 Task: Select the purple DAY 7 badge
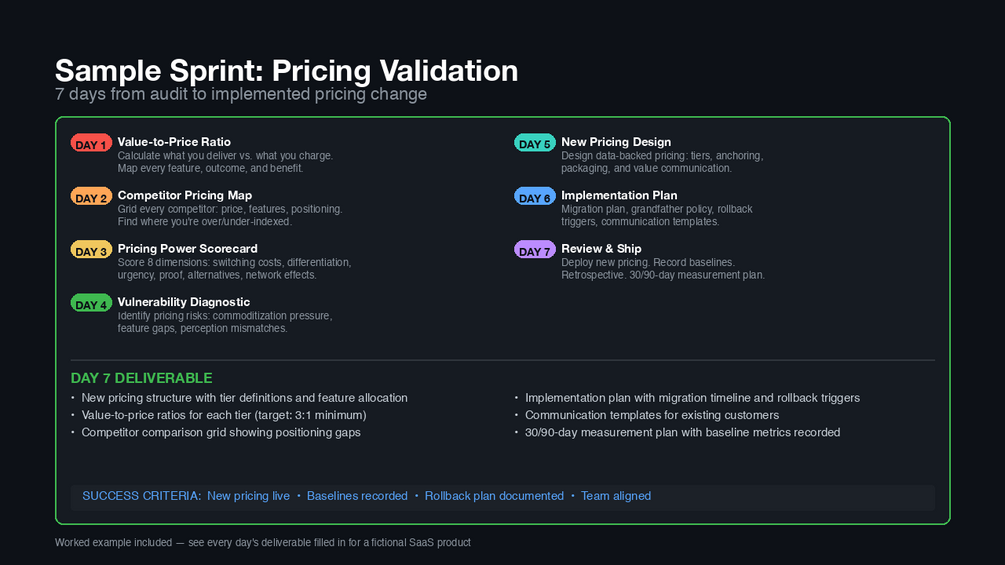[x=534, y=250]
